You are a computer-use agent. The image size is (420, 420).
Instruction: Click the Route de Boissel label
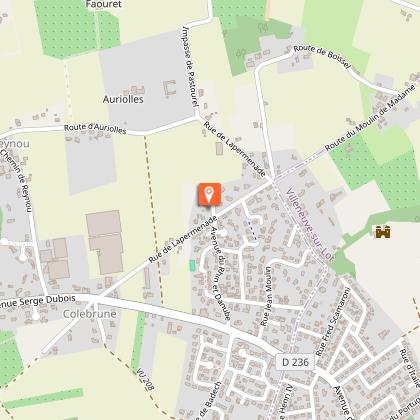point(322,56)
